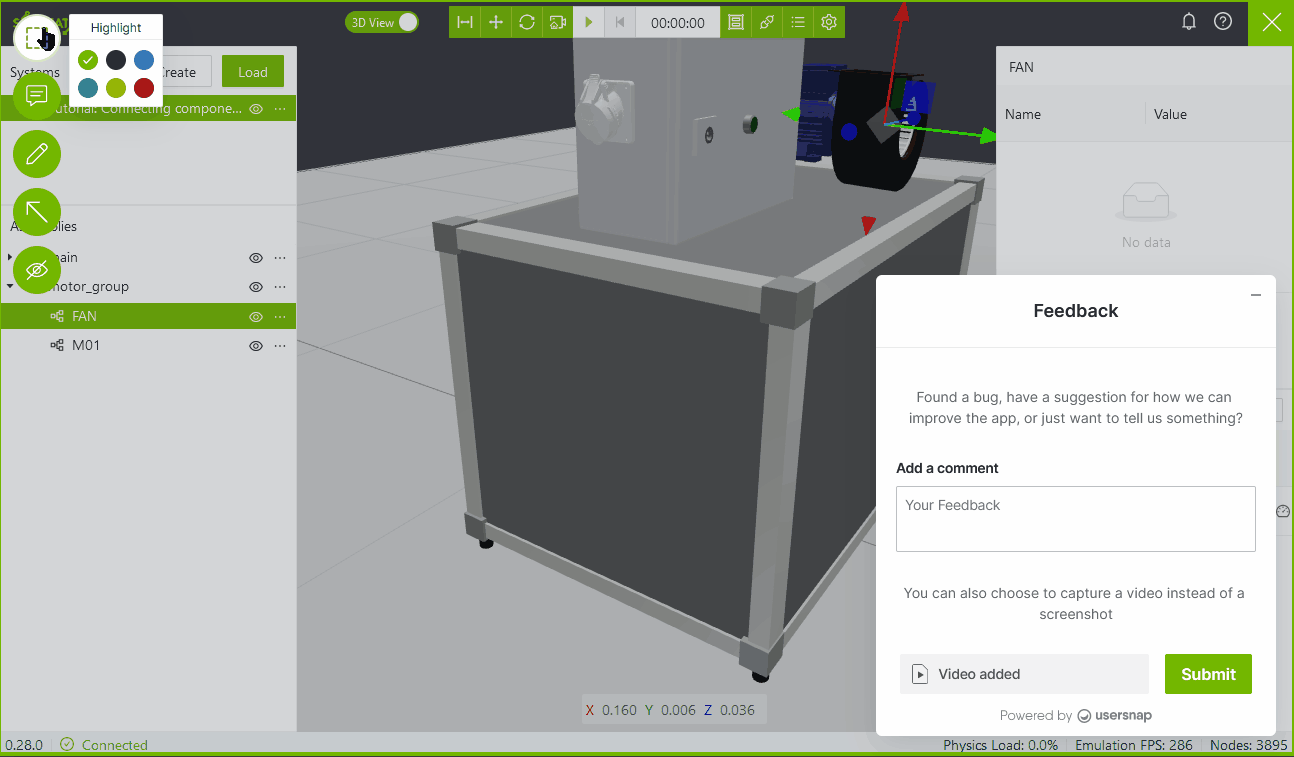
Task: Open the comment annotation tool
Action: click(37, 96)
